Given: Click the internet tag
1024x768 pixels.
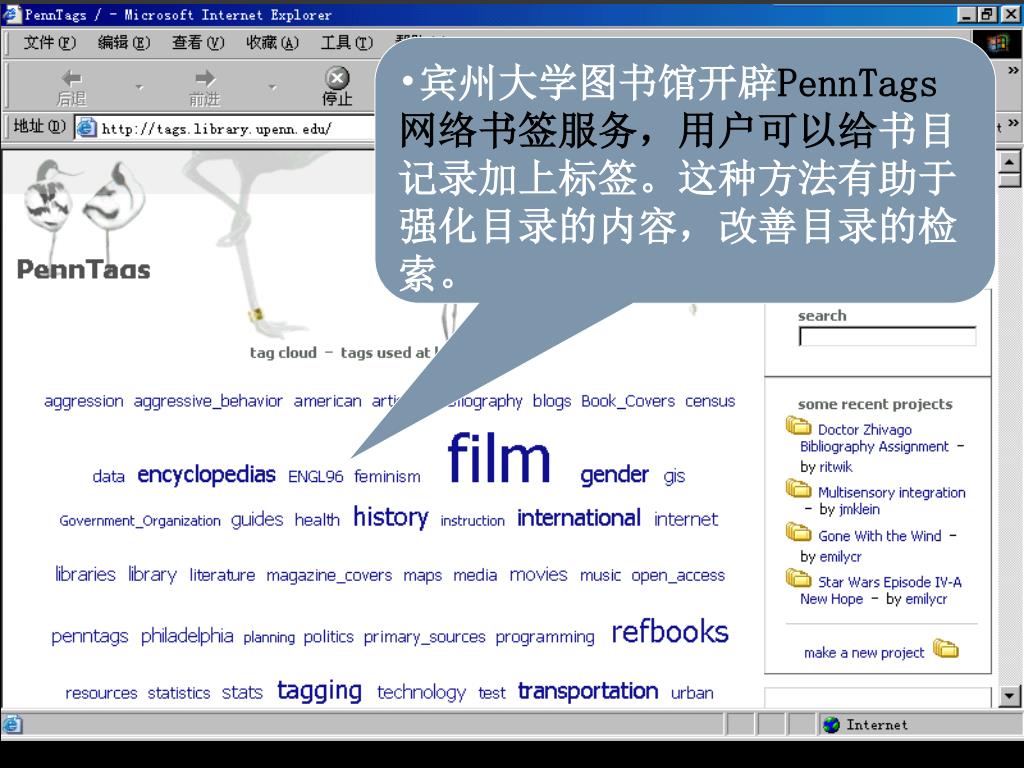Looking at the screenshot, I should coord(686,519).
